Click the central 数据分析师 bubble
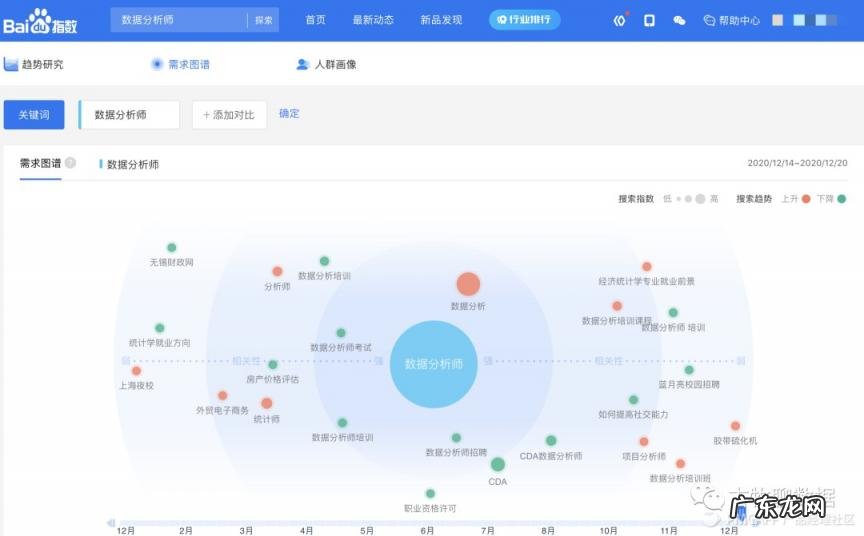This screenshot has height=536, width=864. 434,364
